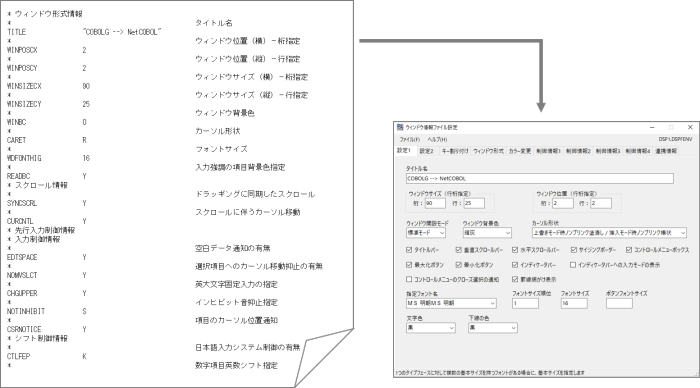Select the 制御情報1 tab
The height and width of the screenshot is (388, 700).
coord(548,151)
